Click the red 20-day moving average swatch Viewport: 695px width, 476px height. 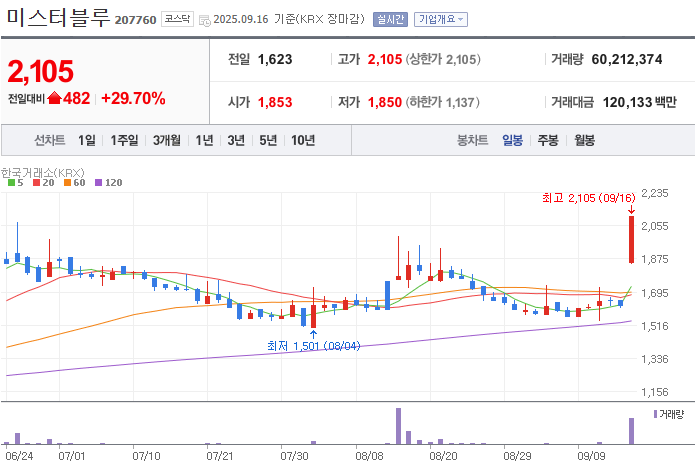[x=36, y=183]
